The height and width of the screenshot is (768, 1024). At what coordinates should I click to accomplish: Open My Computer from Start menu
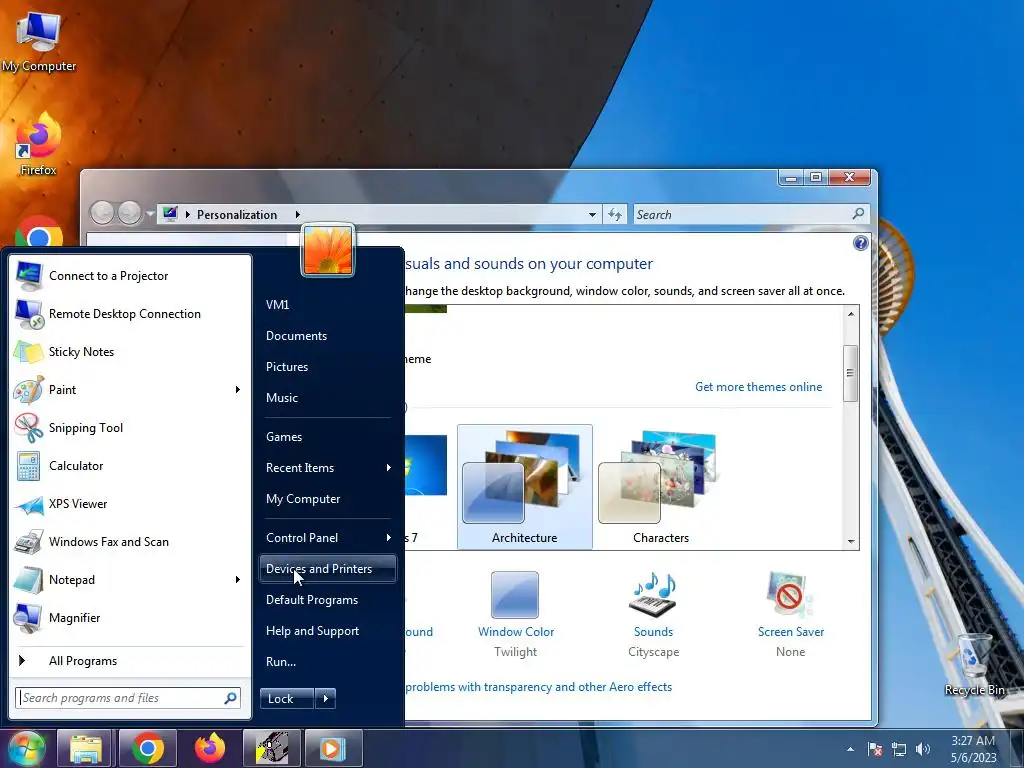[x=328, y=499]
